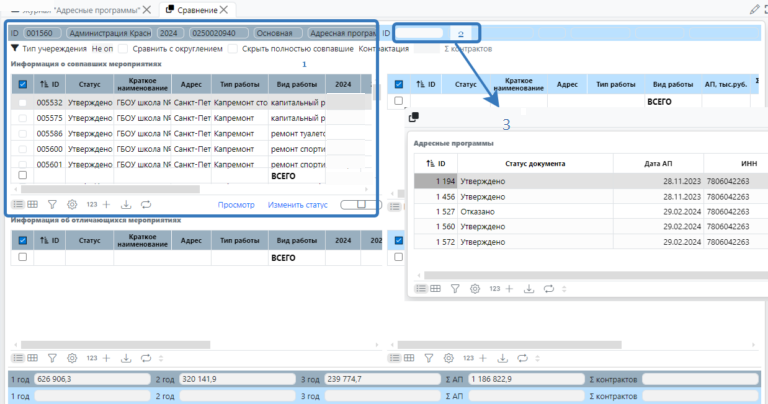Viewport: 768px width, 404px height.
Task: Click refresh icon in matching activities toolbar
Action: coord(146,204)
